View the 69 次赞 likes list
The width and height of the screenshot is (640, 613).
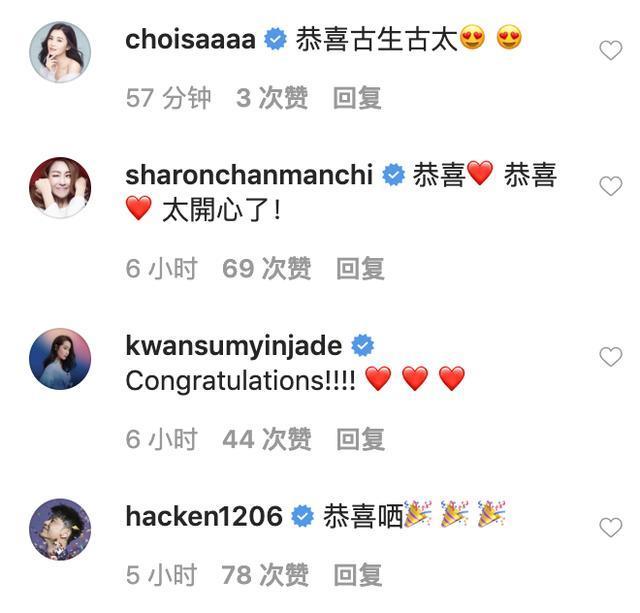point(267,269)
